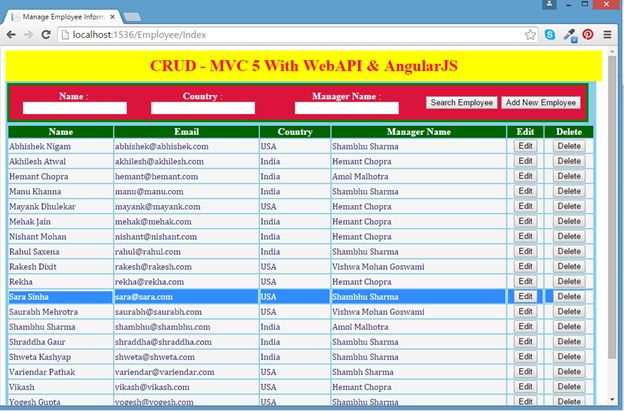Edit the Rekha record
This screenshot has width=624, height=411.
coord(525,282)
